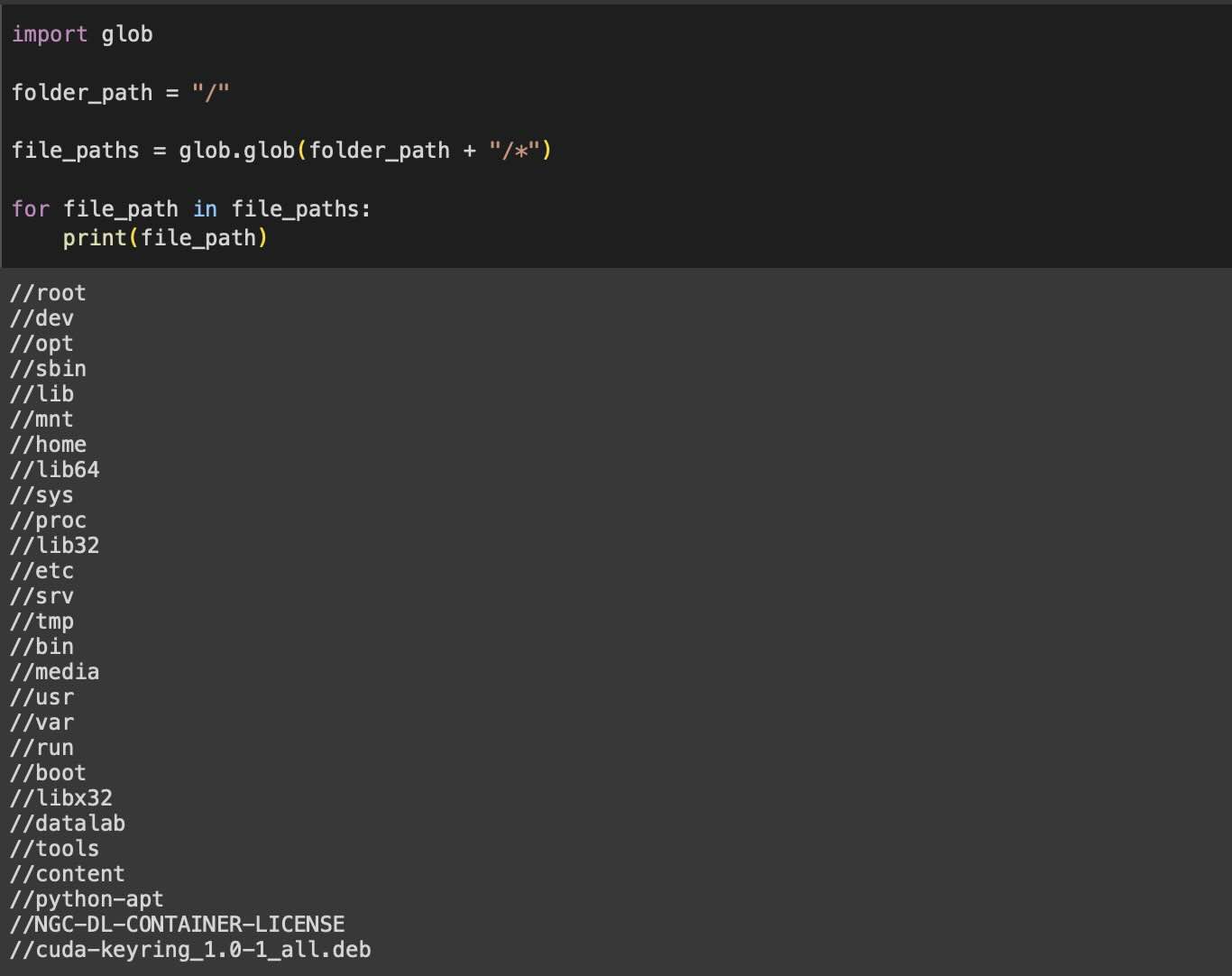The height and width of the screenshot is (976, 1232).
Task: Click the print(file_path) statement
Action: coord(165,237)
